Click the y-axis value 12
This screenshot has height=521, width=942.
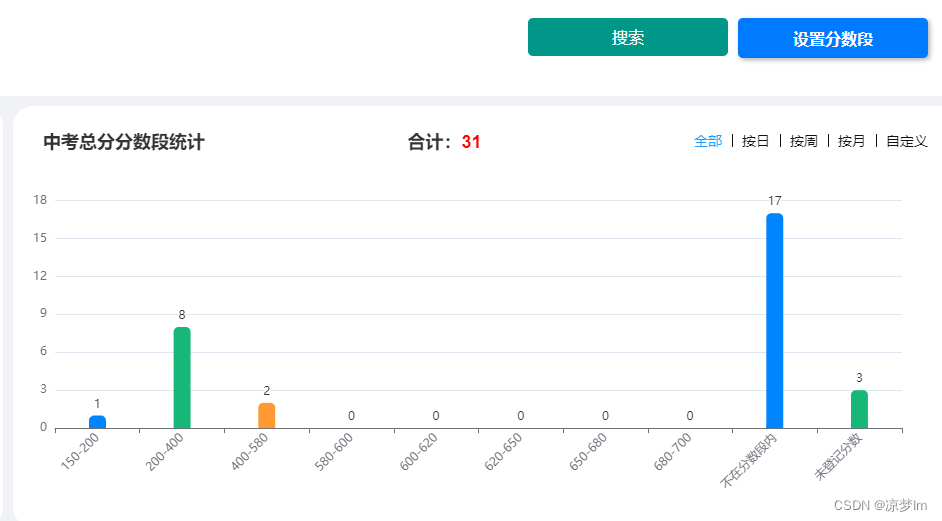pyautogui.click(x=40, y=276)
